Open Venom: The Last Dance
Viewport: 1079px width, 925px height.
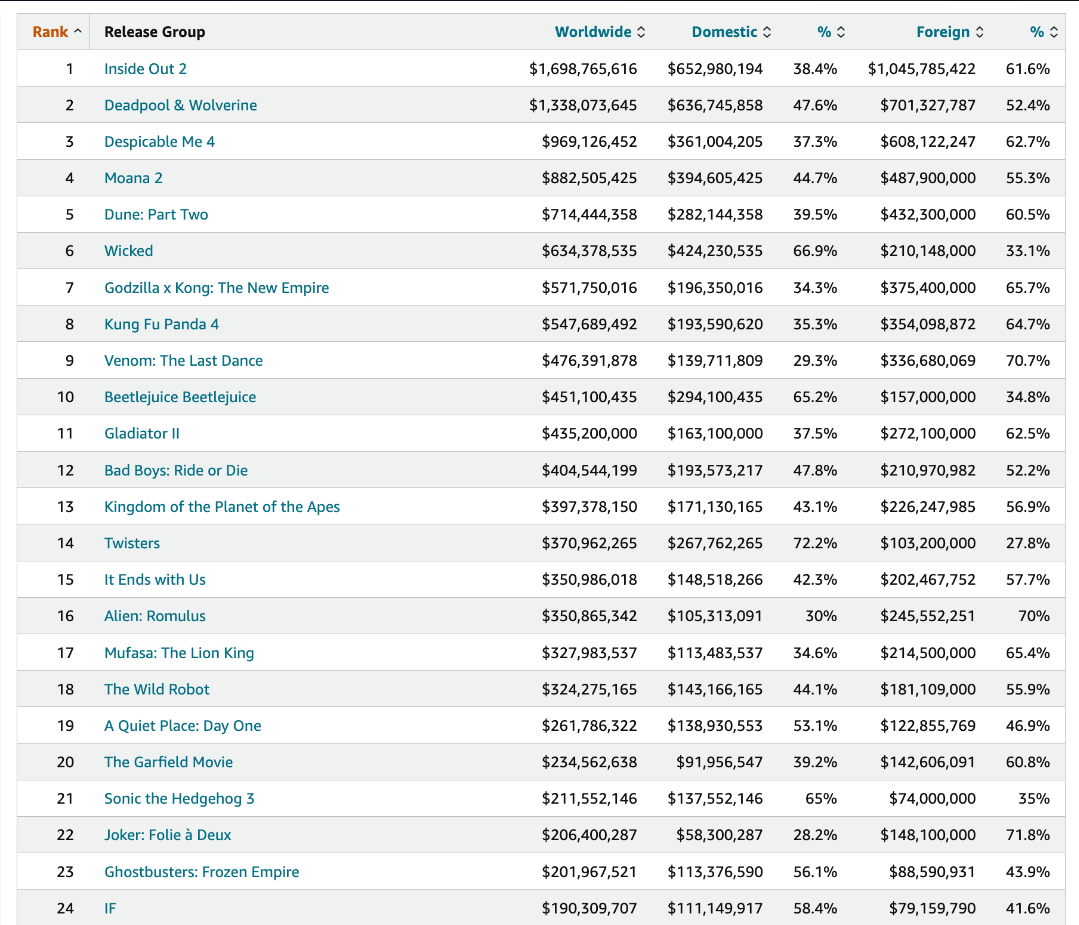click(183, 361)
